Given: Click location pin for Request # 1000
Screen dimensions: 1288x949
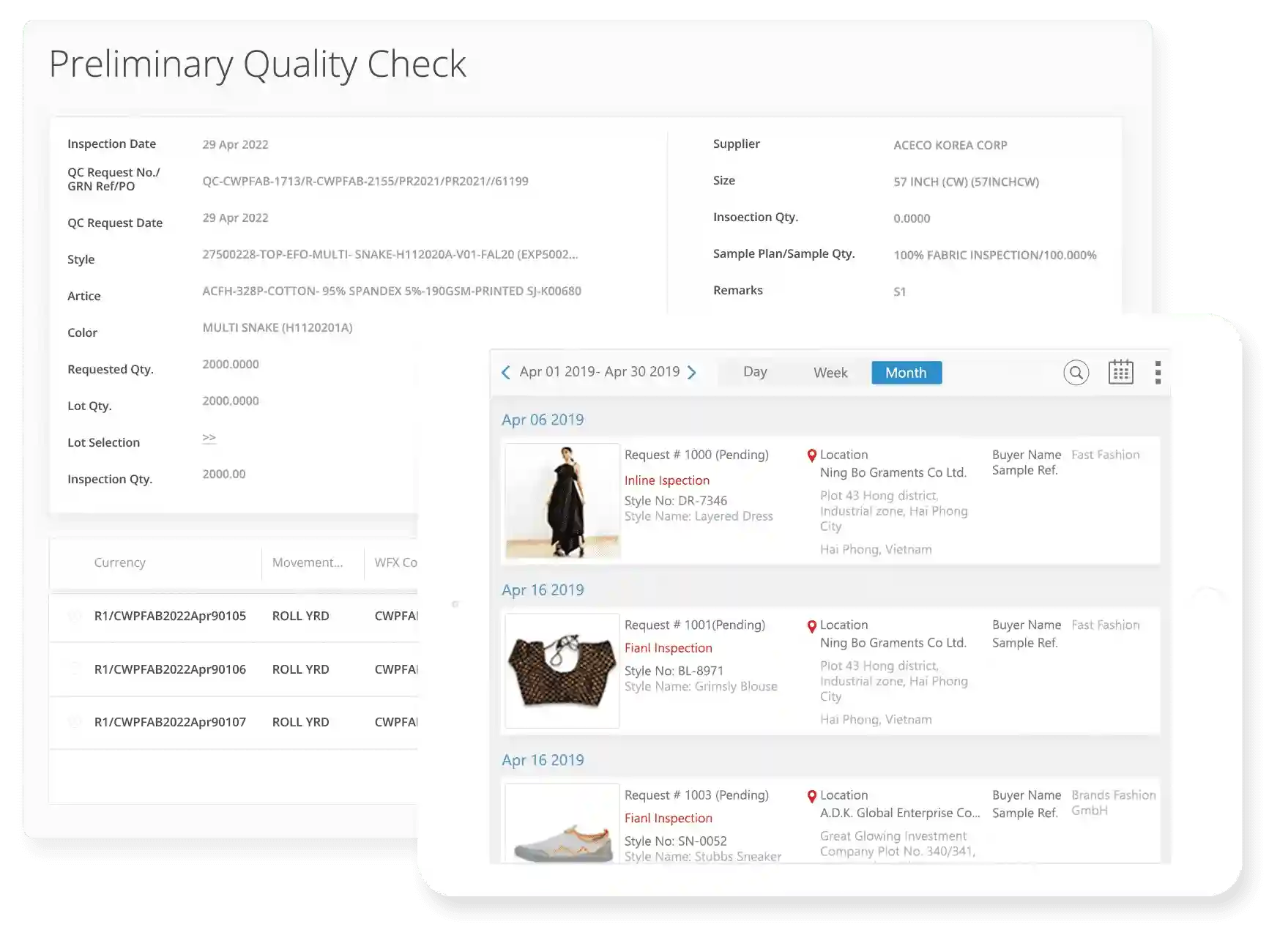Looking at the screenshot, I should (x=811, y=455).
